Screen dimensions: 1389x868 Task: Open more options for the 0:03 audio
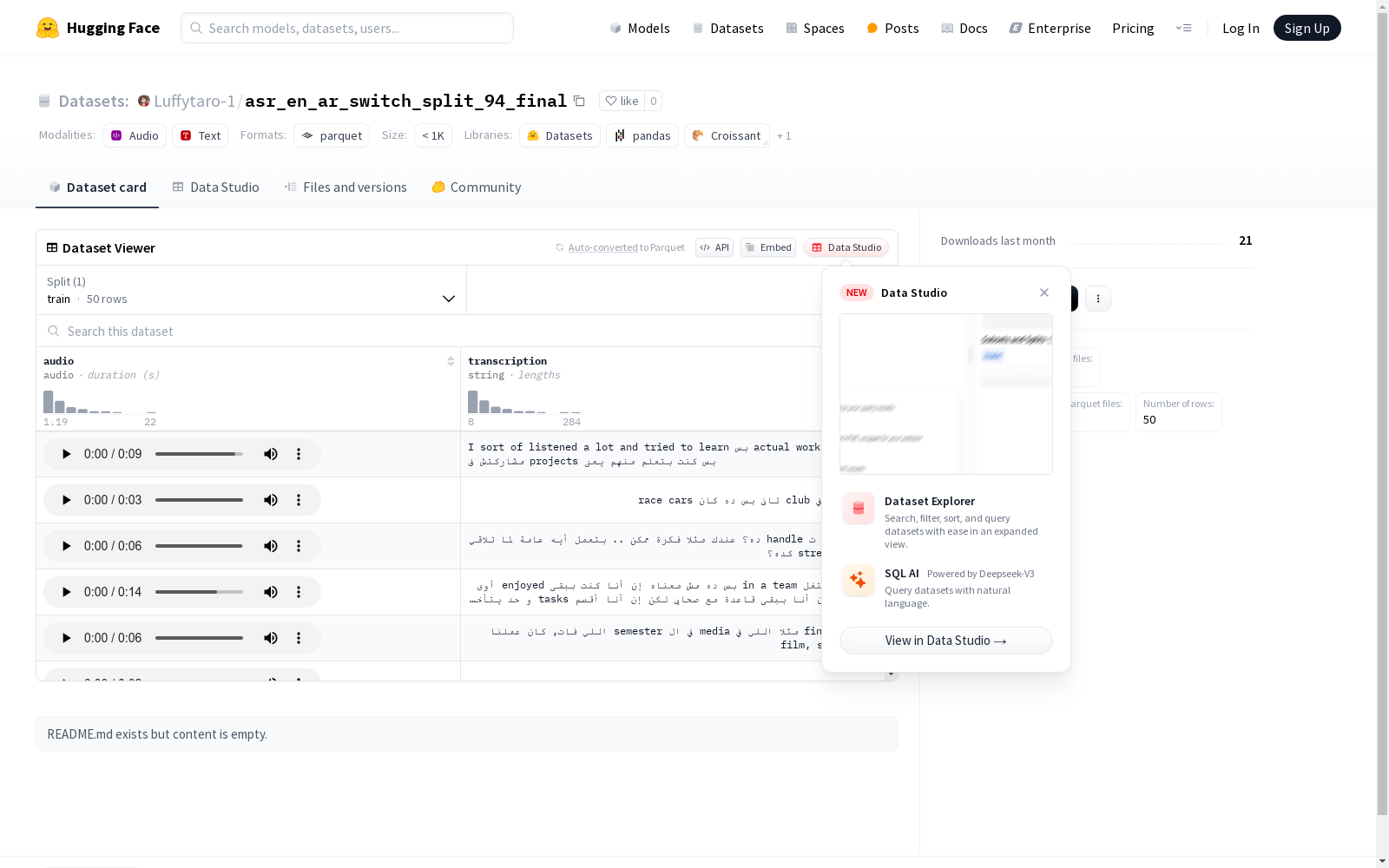299,500
